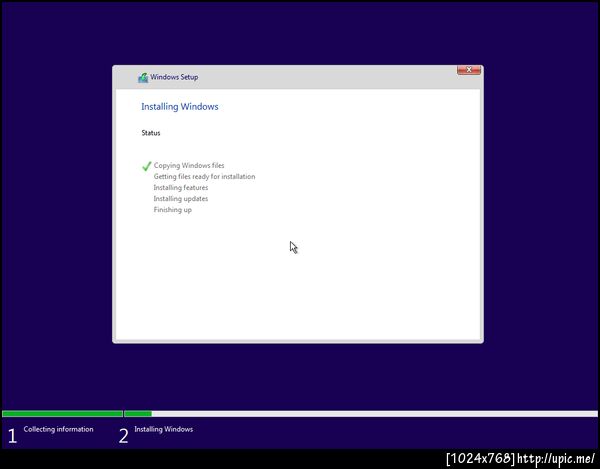Select 'Getting files ready for installation' step

pos(204,176)
